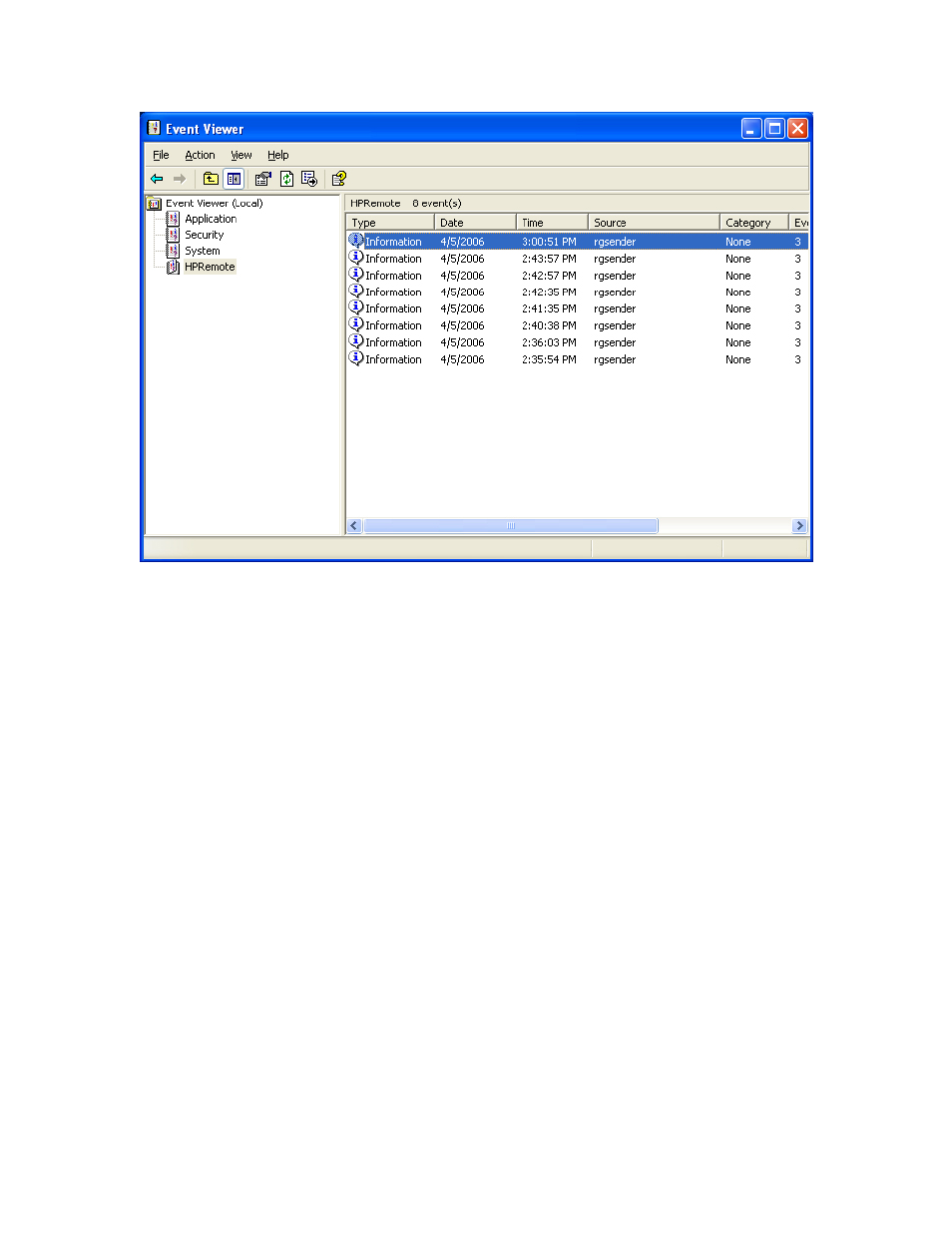
Task: Click info icon of 2:43:57 PM event
Action: tap(356, 258)
